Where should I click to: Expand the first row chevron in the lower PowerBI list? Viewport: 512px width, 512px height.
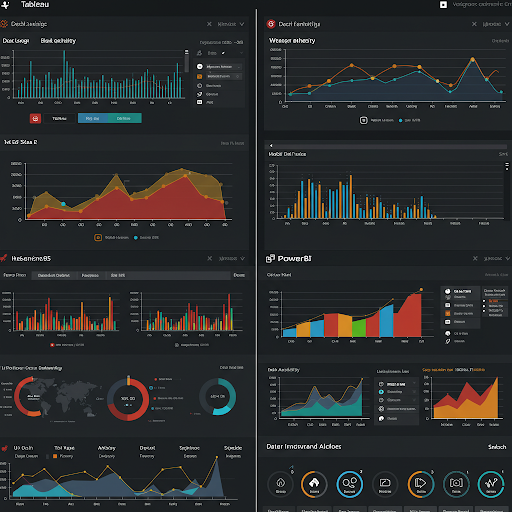[414, 384]
